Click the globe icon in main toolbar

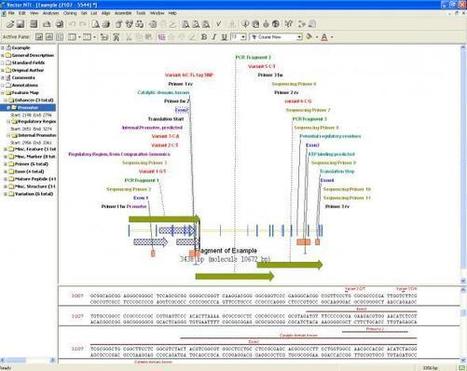click(x=276, y=24)
